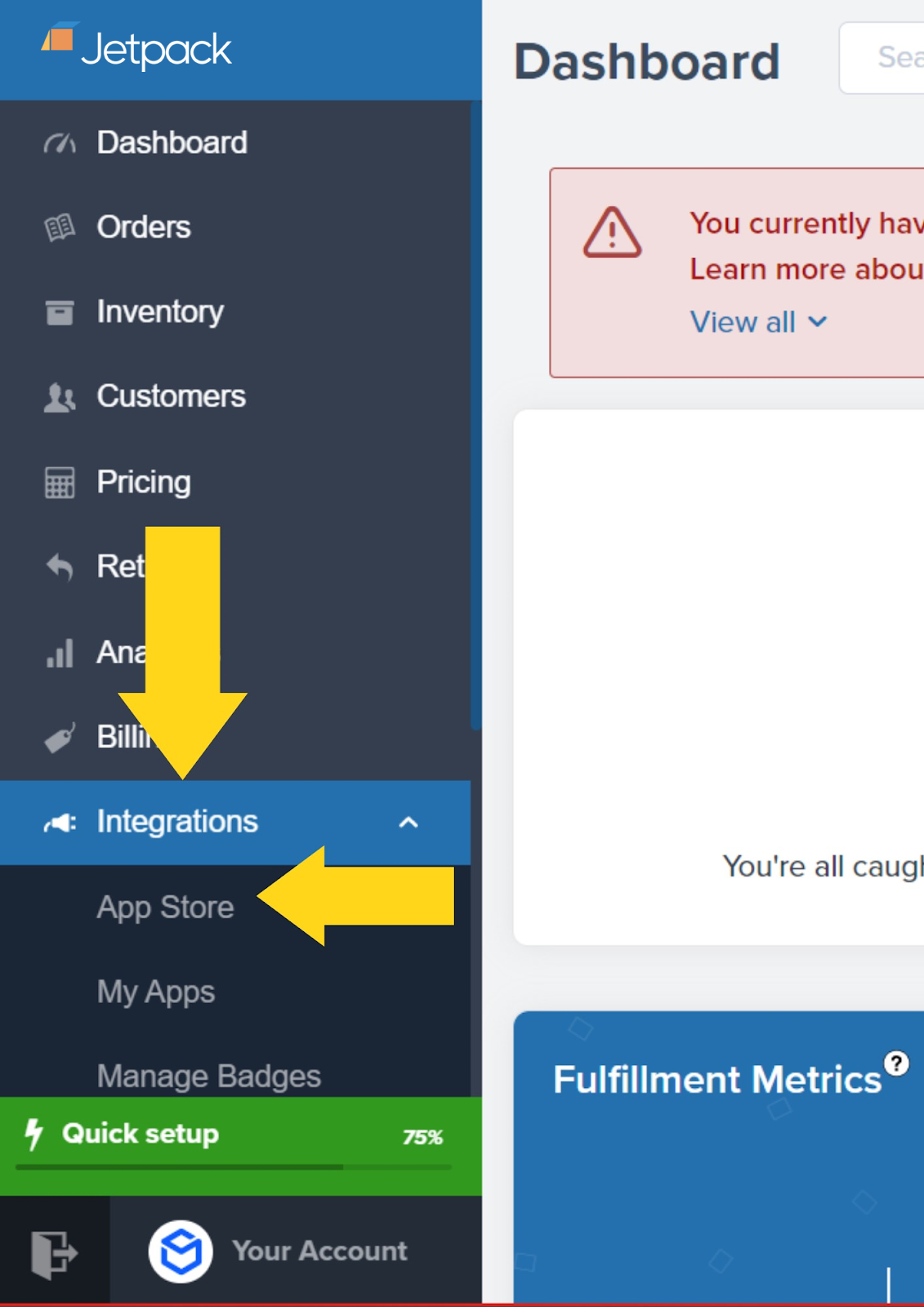The width and height of the screenshot is (924, 1307).
Task: Click the Pricing calculator icon
Action: coord(60,483)
